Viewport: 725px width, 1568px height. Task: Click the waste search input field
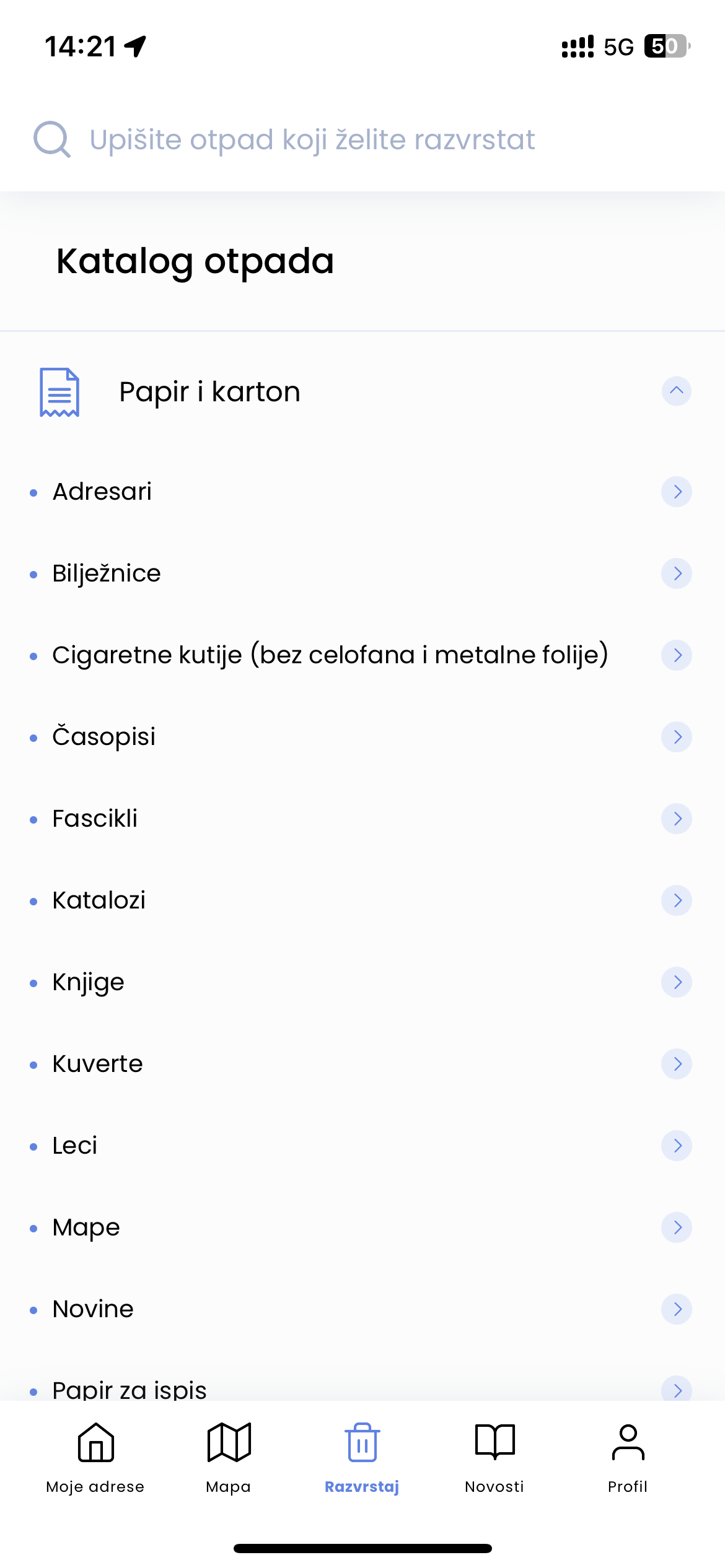point(312,139)
